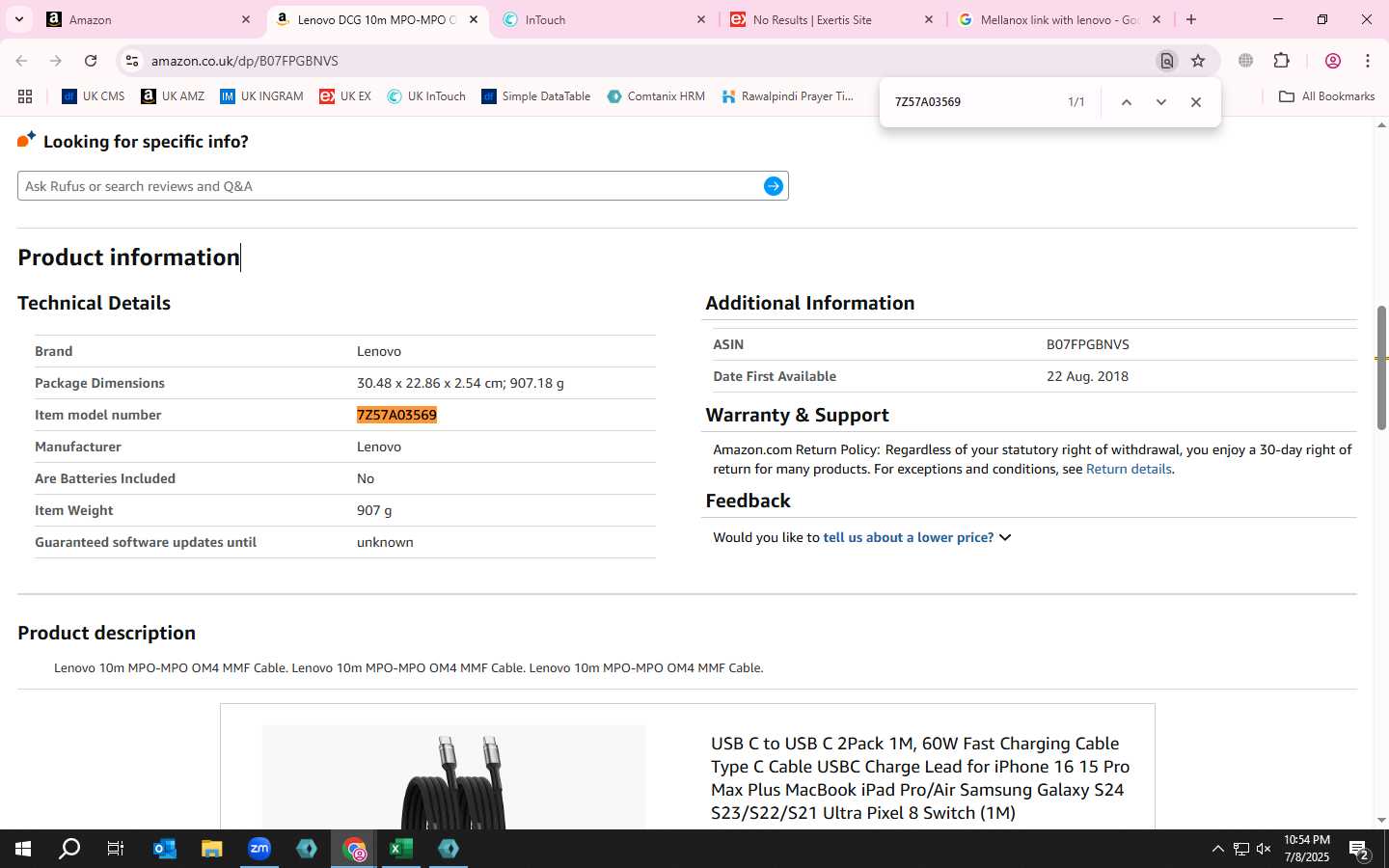The image size is (1389, 868).
Task: Open the Chrome profile icon
Action: click(1333, 61)
